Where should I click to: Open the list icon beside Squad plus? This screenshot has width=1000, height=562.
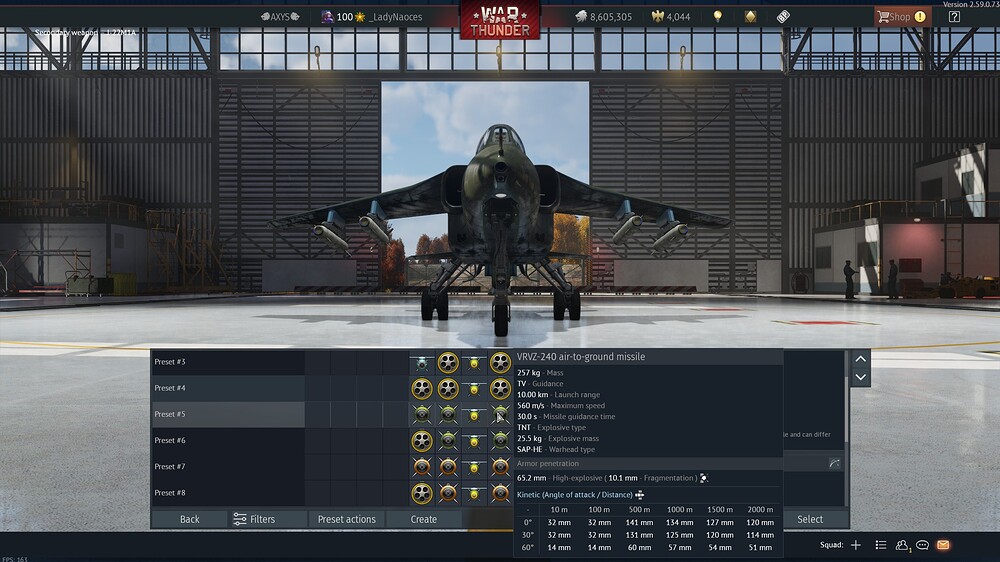(881, 545)
